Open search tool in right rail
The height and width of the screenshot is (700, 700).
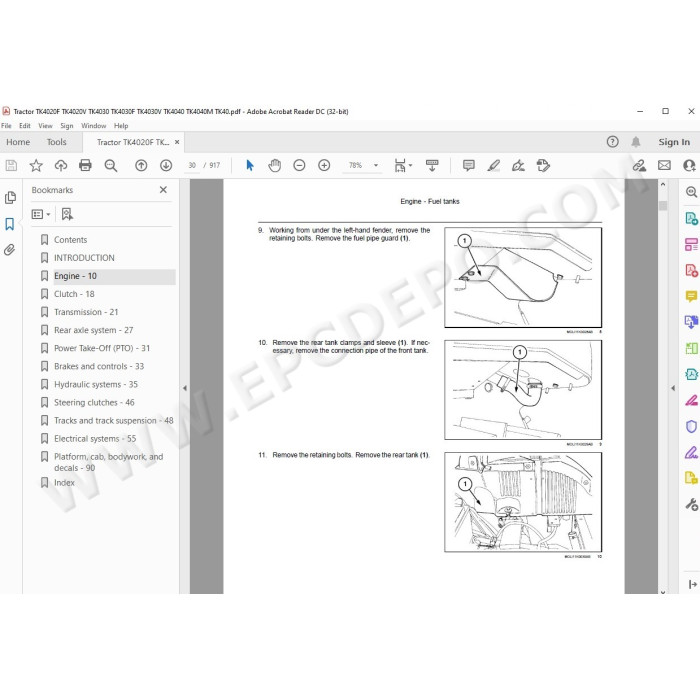[x=691, y=192]
